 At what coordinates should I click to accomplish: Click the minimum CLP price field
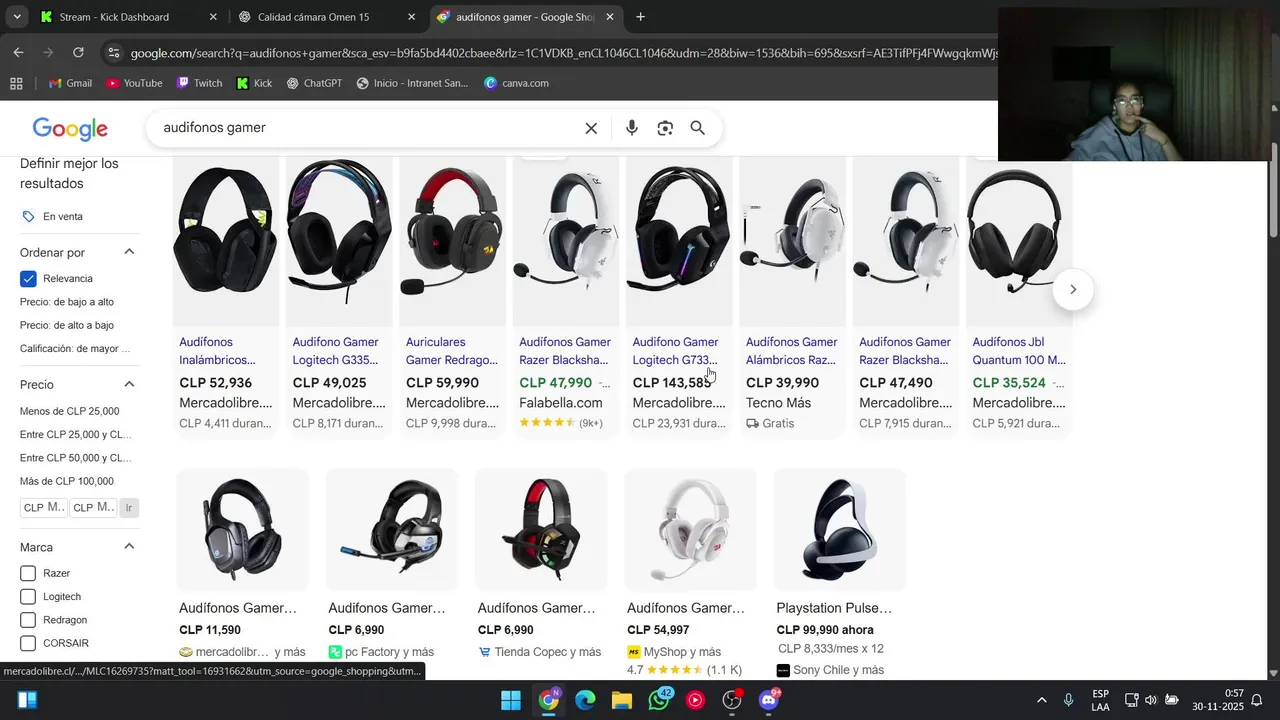pyautogui.click(x=43, y=508)
